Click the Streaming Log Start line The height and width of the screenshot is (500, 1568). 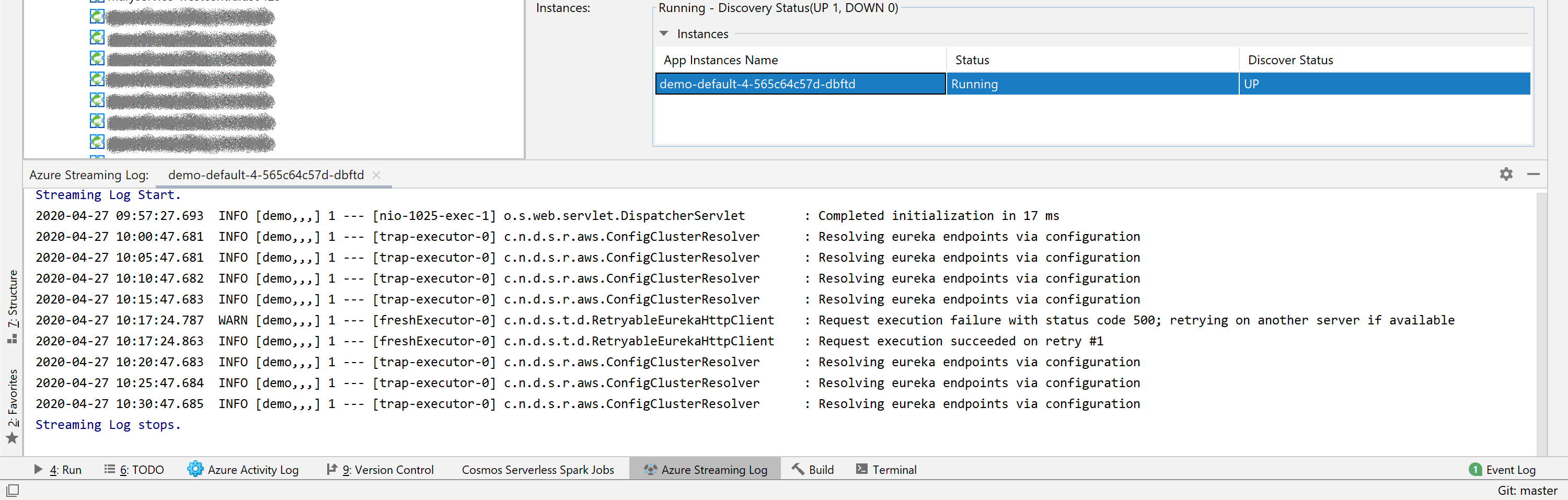(x=108, y=195)
